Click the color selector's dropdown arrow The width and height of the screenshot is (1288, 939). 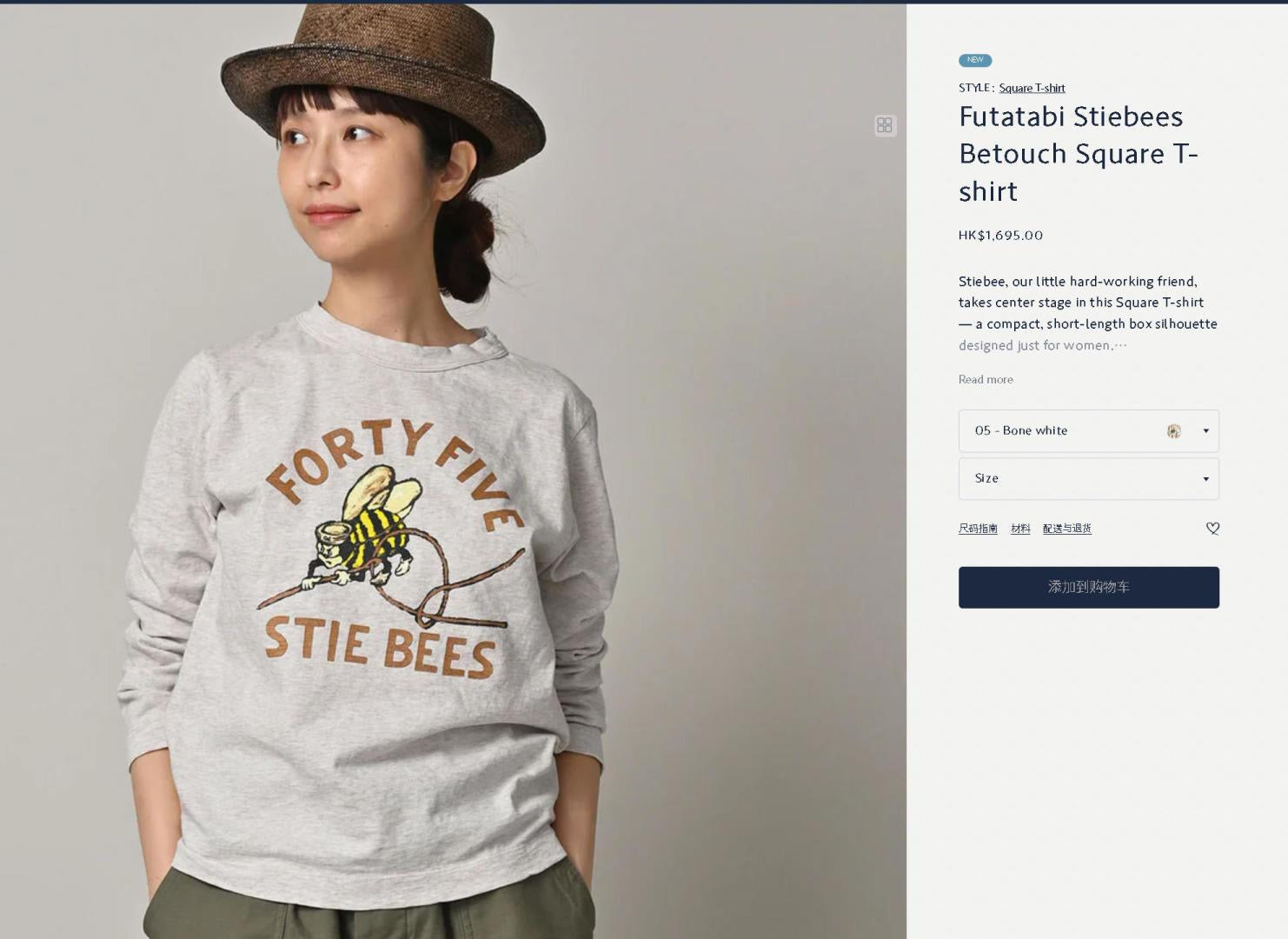coord(1205,431)
